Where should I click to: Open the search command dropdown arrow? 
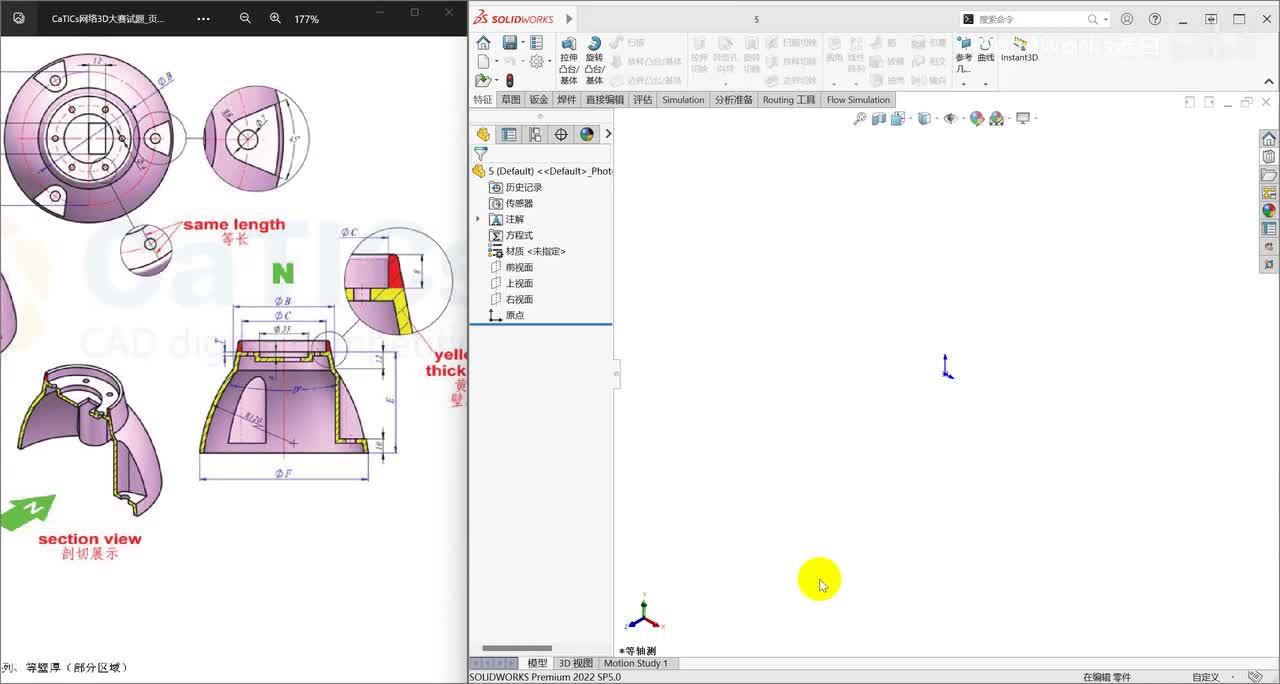click(x=1106, y=19)
